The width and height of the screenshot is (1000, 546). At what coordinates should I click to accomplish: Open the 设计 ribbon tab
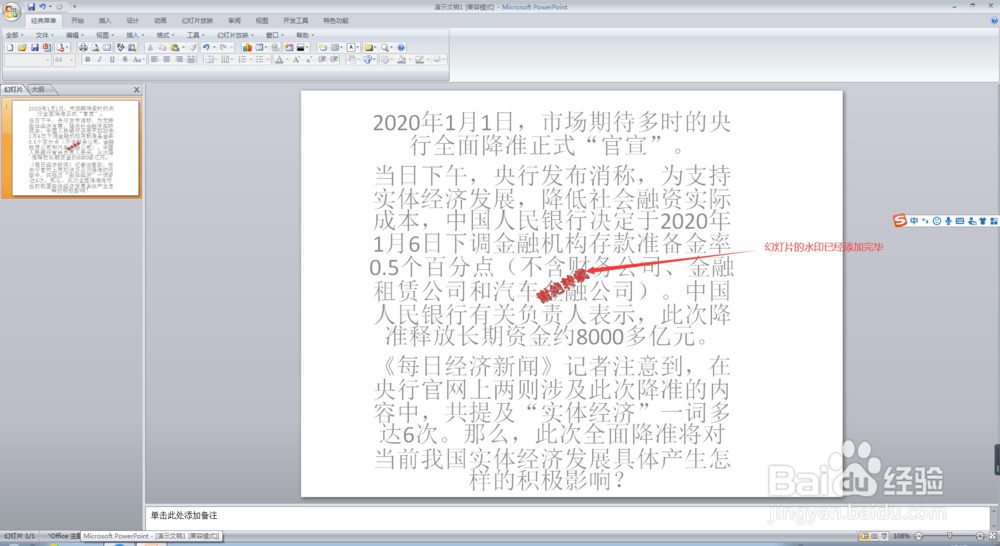pos(133,21)
